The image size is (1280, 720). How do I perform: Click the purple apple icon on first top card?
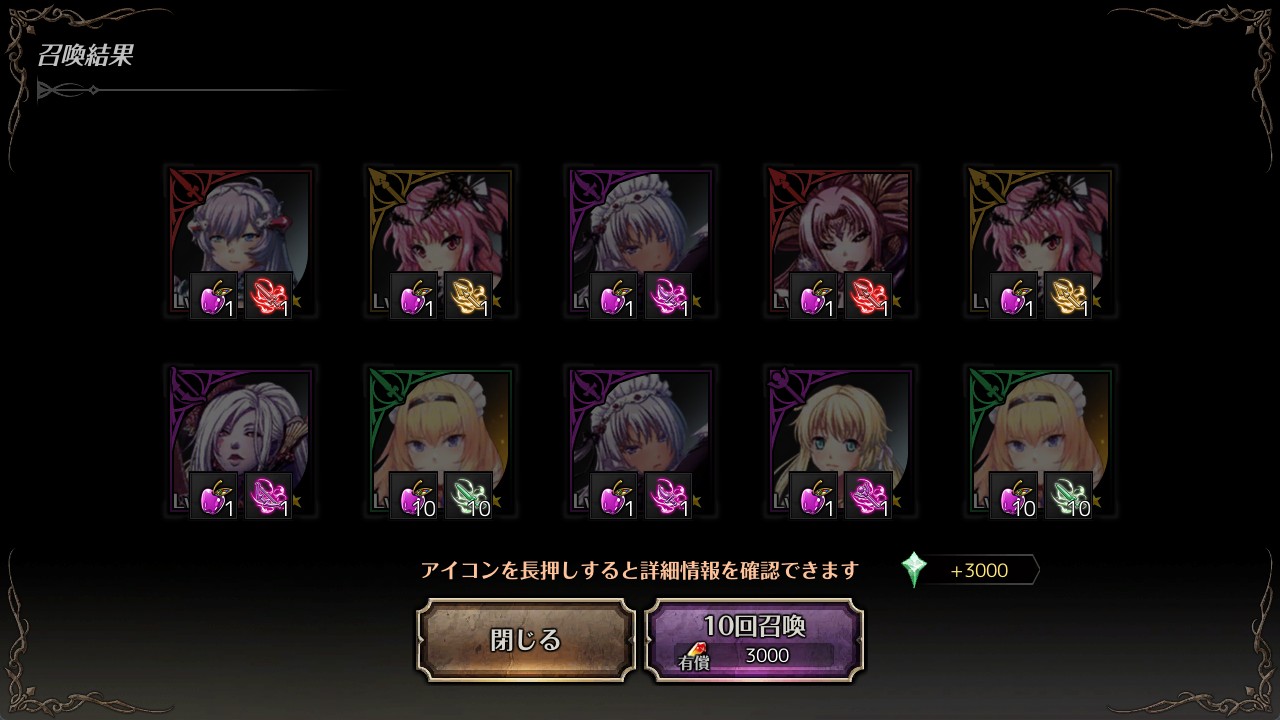pos(214,296)
